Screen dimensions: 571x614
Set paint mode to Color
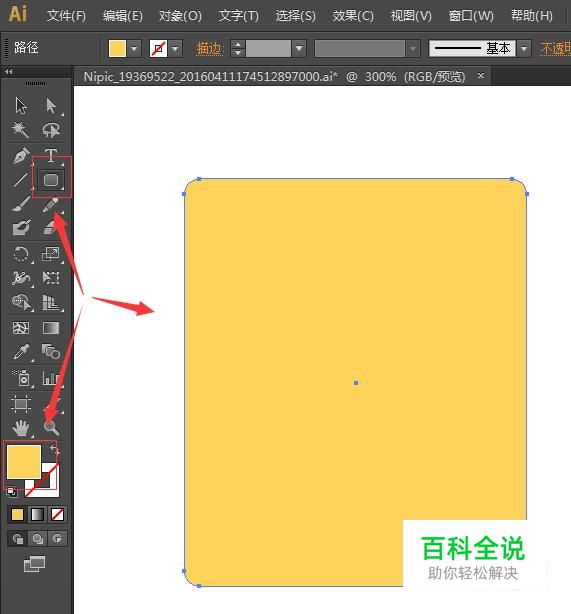pos(17,515)
